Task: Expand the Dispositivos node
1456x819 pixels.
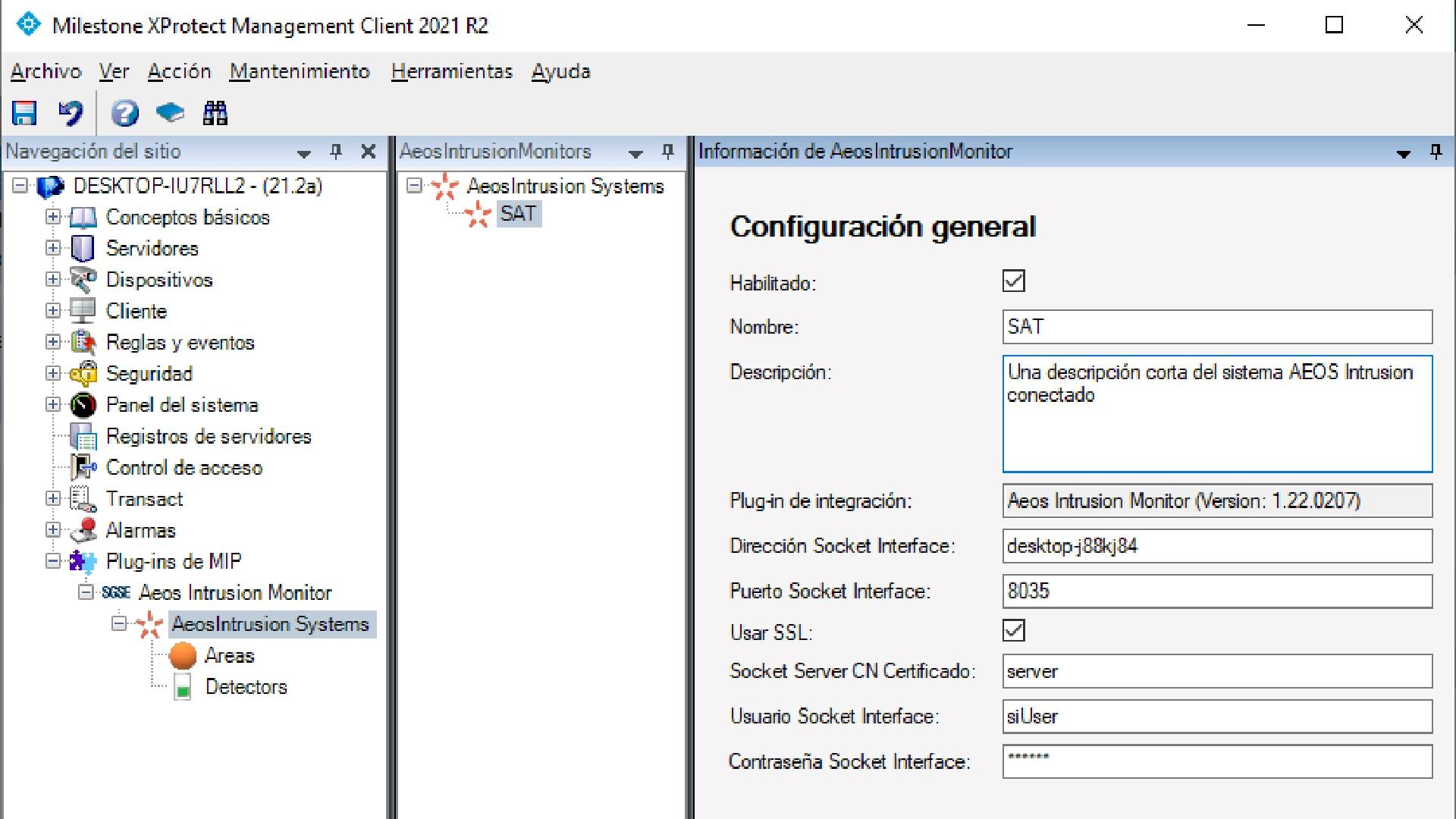Action: [53, 279]
